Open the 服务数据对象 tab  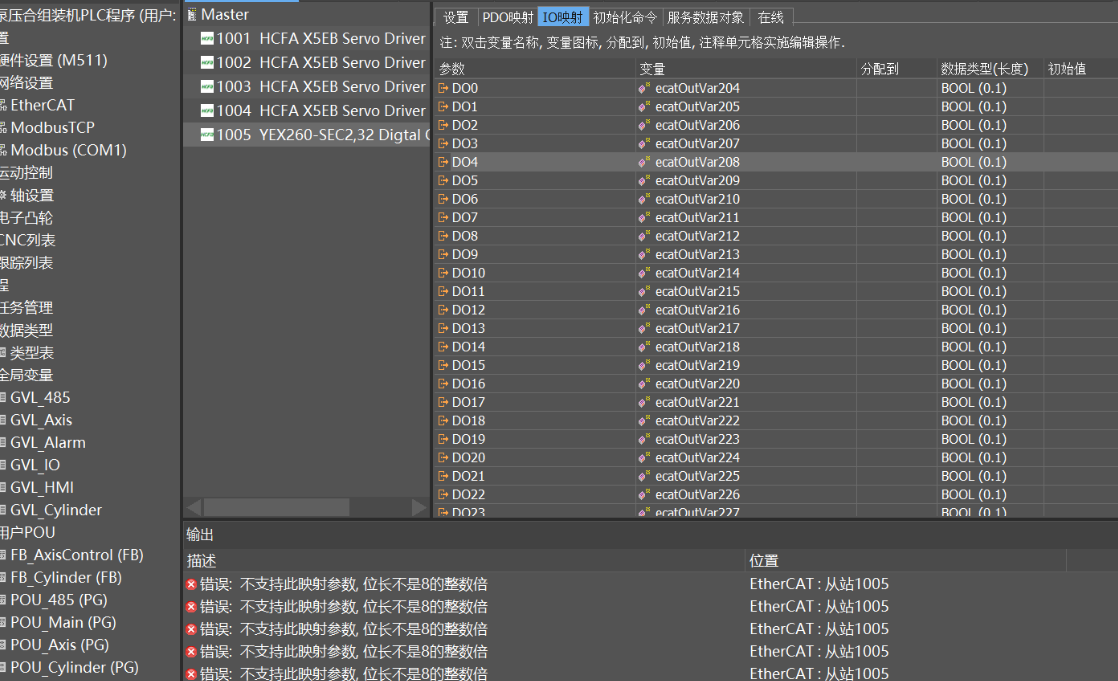pyautogui.click(x=705, y=17)
